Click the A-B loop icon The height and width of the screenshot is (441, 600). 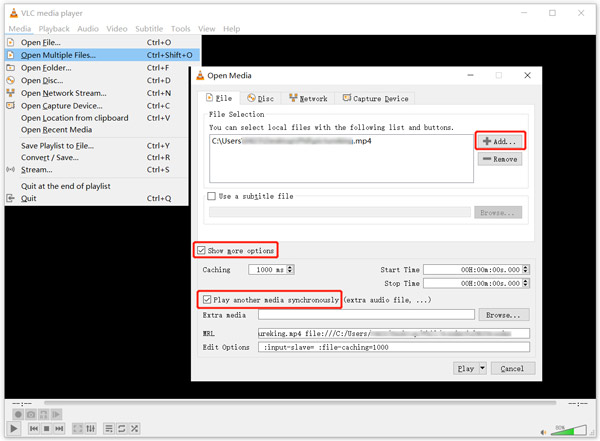click(43, 414)
